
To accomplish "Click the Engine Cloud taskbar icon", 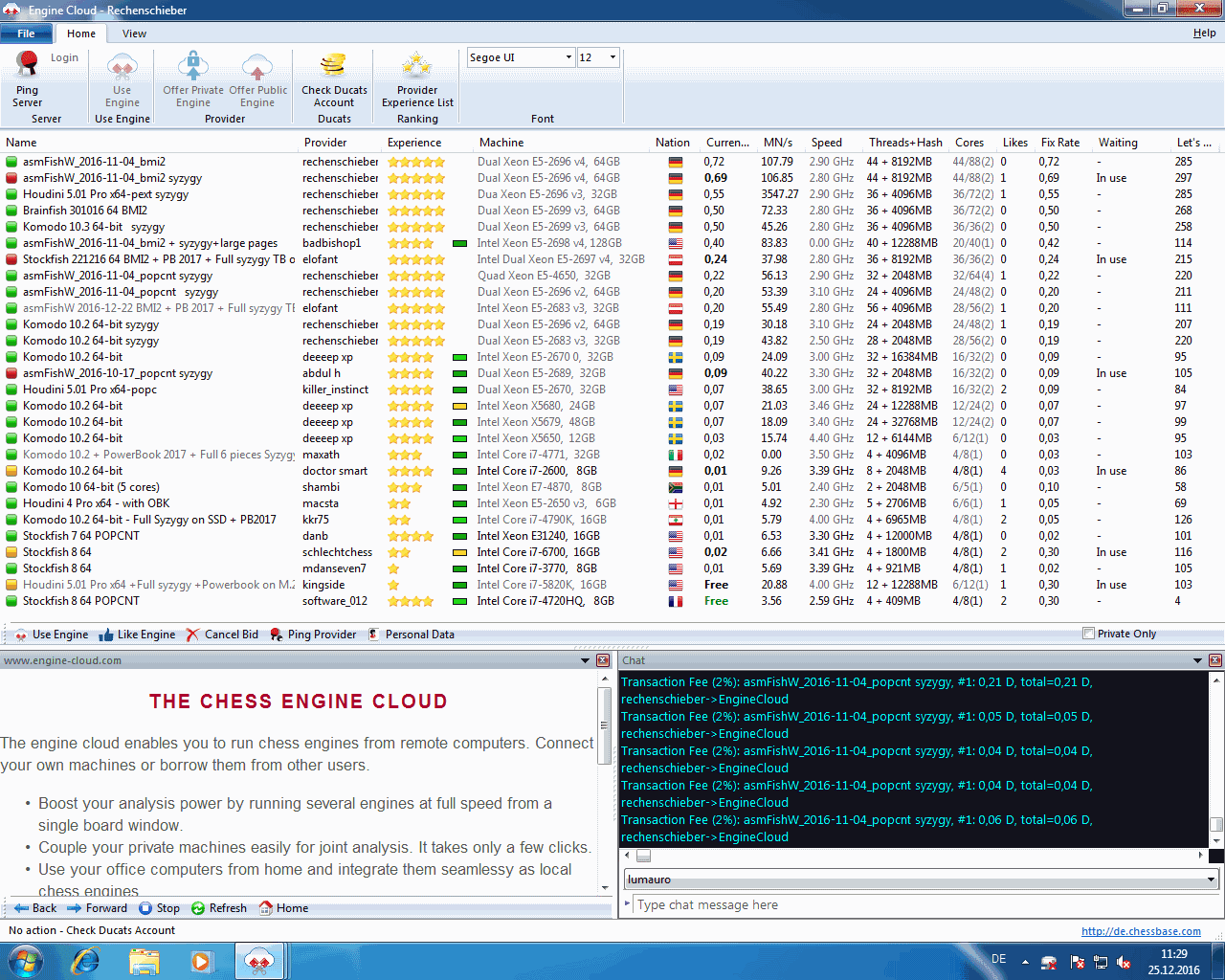I will coord(259,960).
